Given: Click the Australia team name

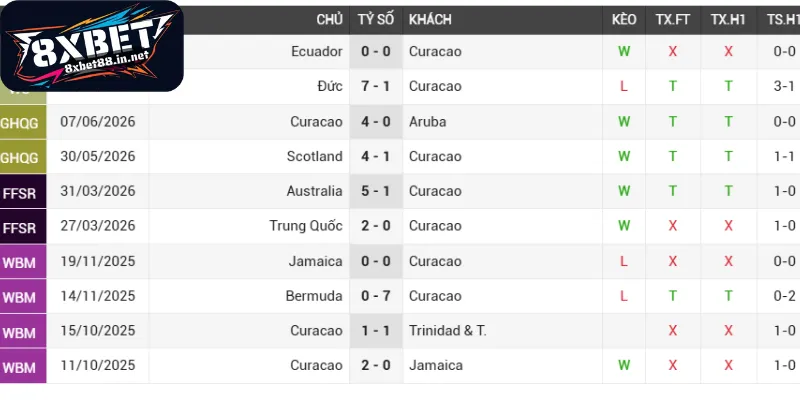Looking at the screenshot, I should click(314, 191).
